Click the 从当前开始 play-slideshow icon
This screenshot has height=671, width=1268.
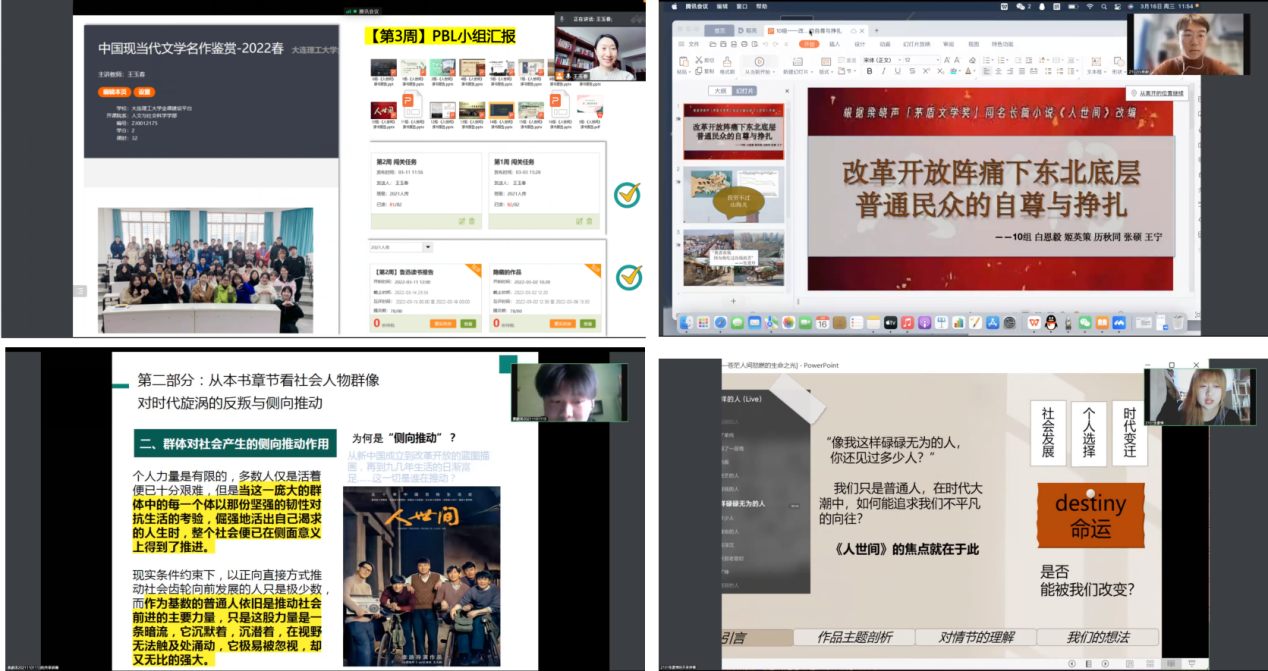click(x=759, y=62)
